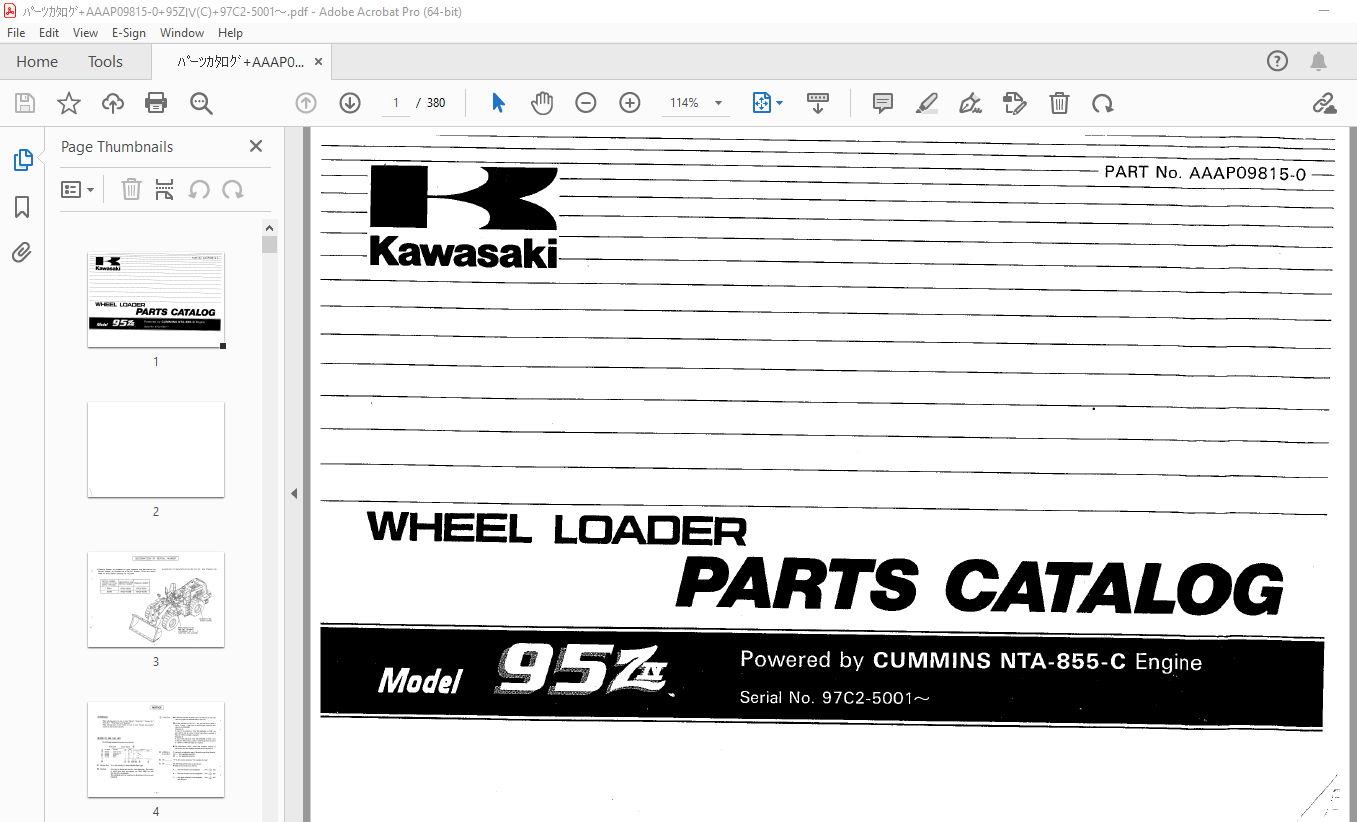This screenshot has width=1357, height=822.
Task: Open the E-Sign menu
Action: pos(129,33)
